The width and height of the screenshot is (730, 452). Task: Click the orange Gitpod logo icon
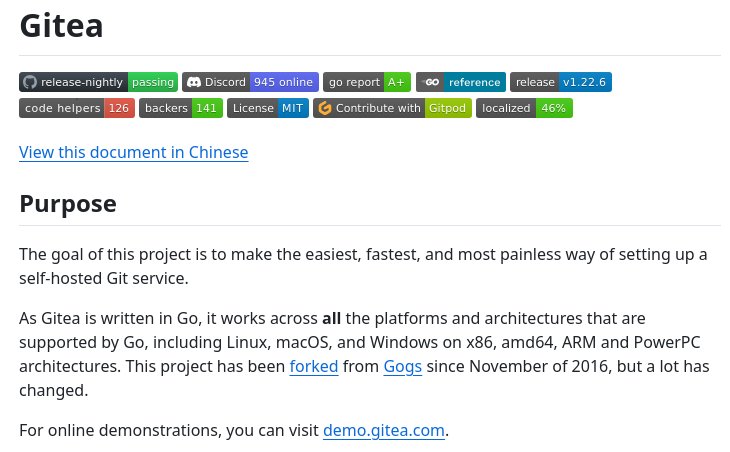(324, 108)
